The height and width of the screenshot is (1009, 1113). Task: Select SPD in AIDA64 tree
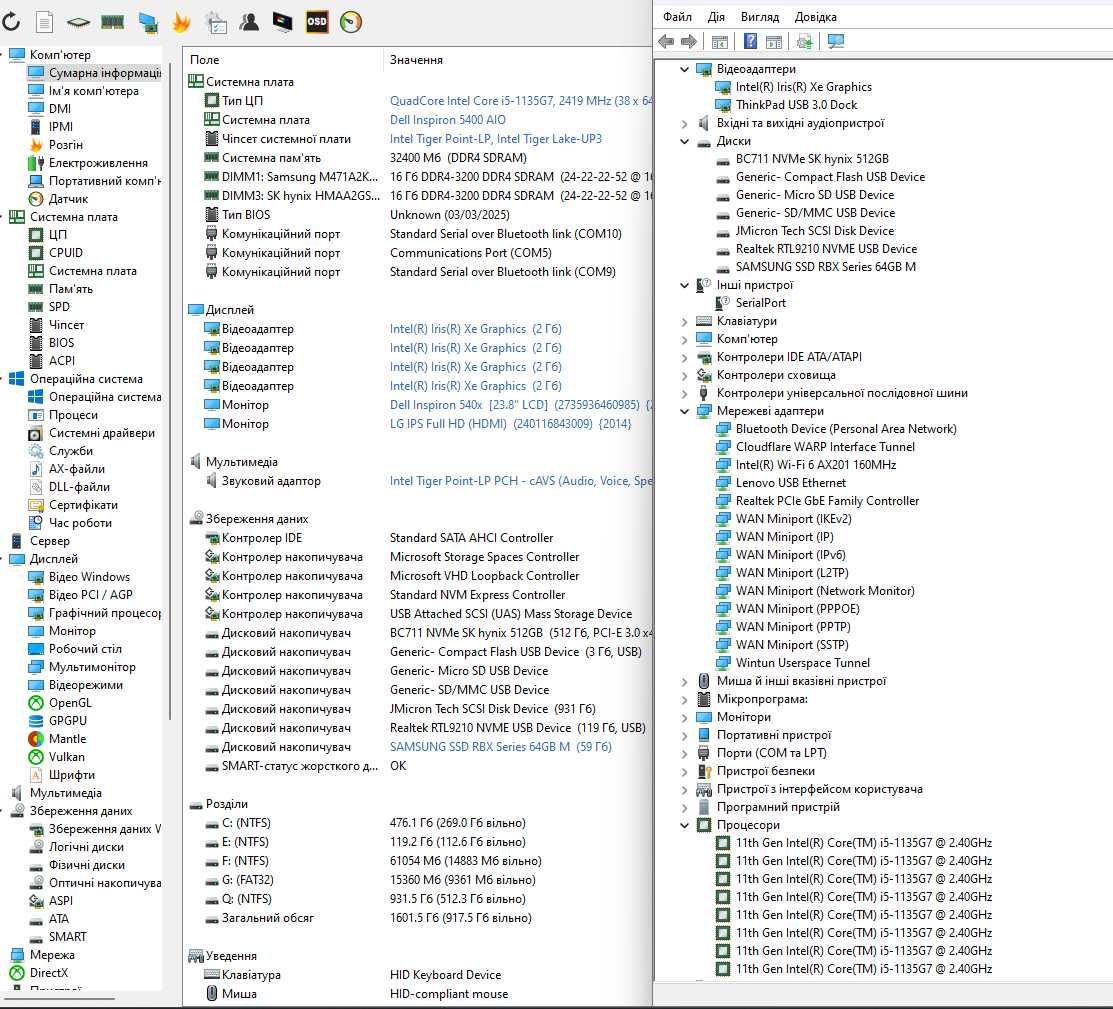click(x=59, y=307)
